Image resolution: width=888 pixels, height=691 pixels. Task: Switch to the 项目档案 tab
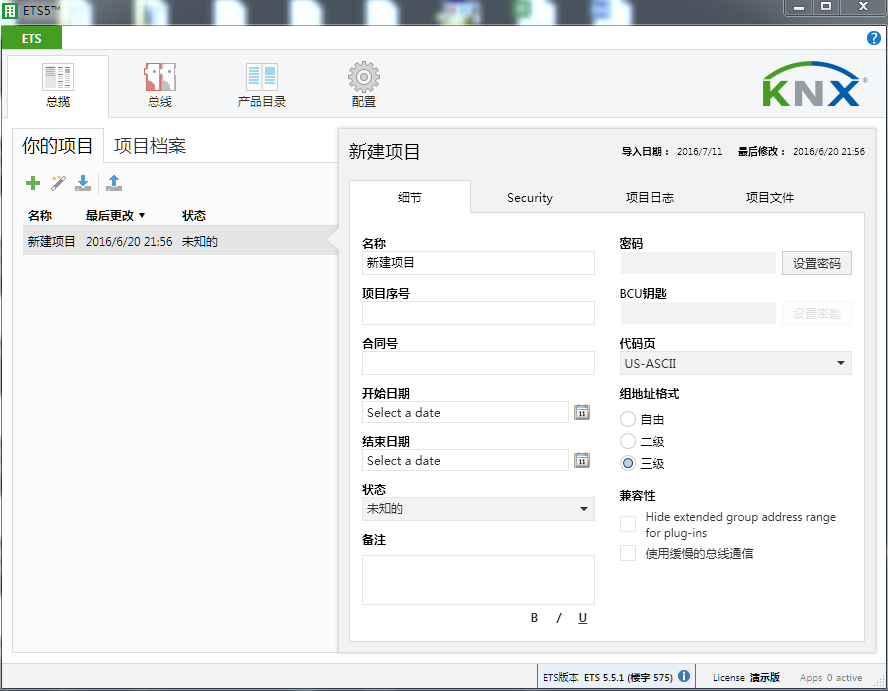(150, 146)
